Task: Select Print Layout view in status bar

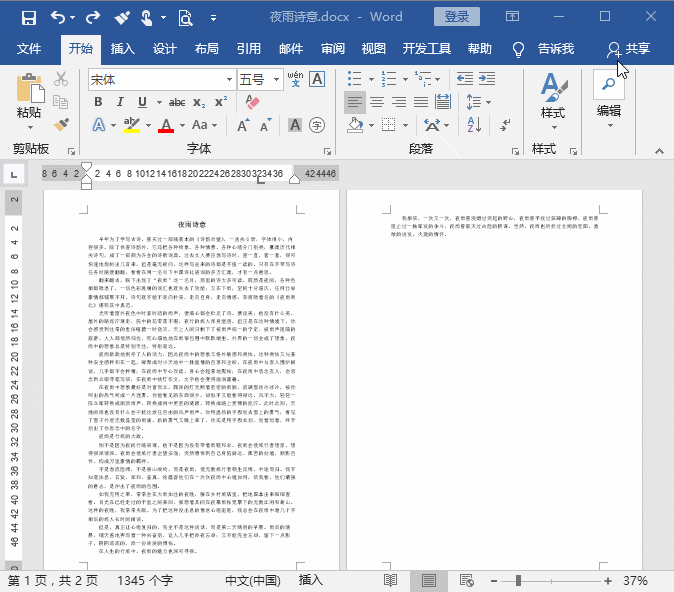Action: click(429, 580)
